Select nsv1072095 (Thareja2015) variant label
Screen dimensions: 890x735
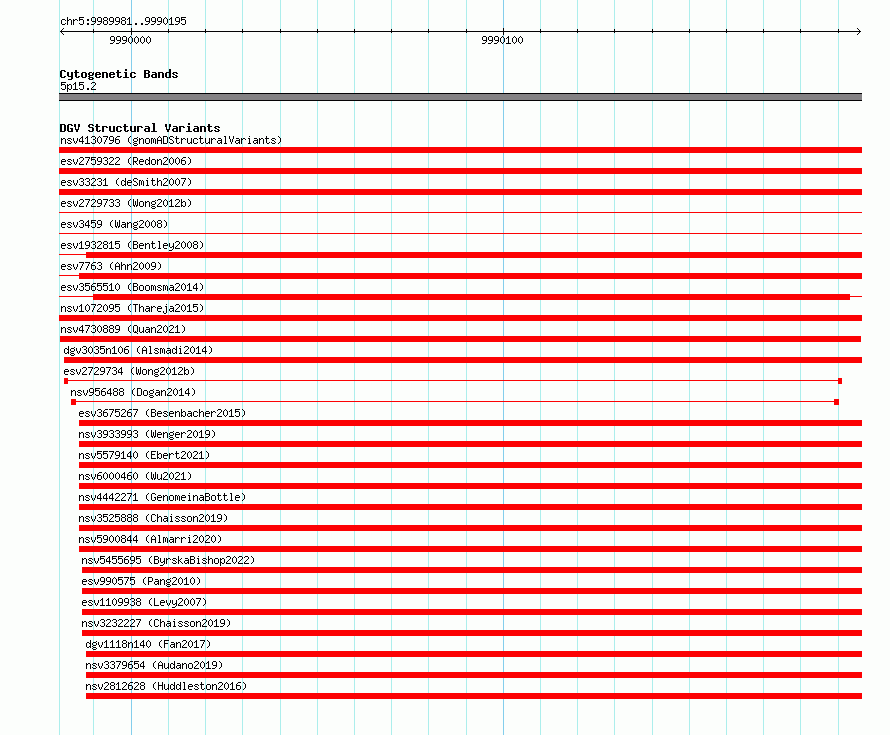click(x=132, y=308)
